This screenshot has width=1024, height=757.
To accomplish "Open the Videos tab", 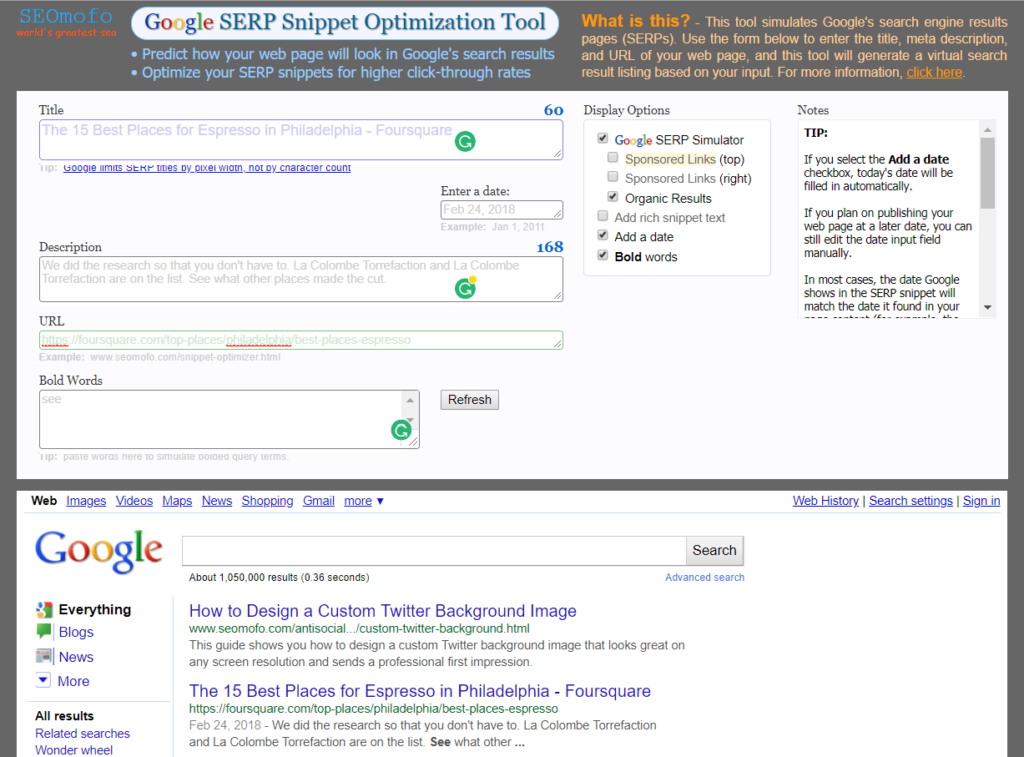I will [134, 501].
